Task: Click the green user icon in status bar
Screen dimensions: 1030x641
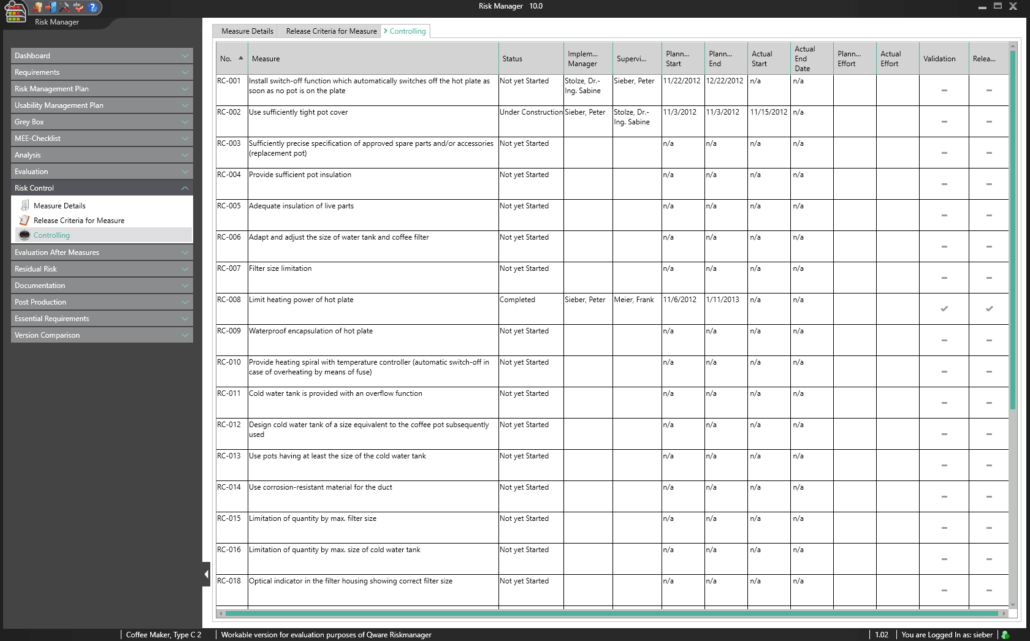Action: pyautogui.click(x=1003, y=634)
